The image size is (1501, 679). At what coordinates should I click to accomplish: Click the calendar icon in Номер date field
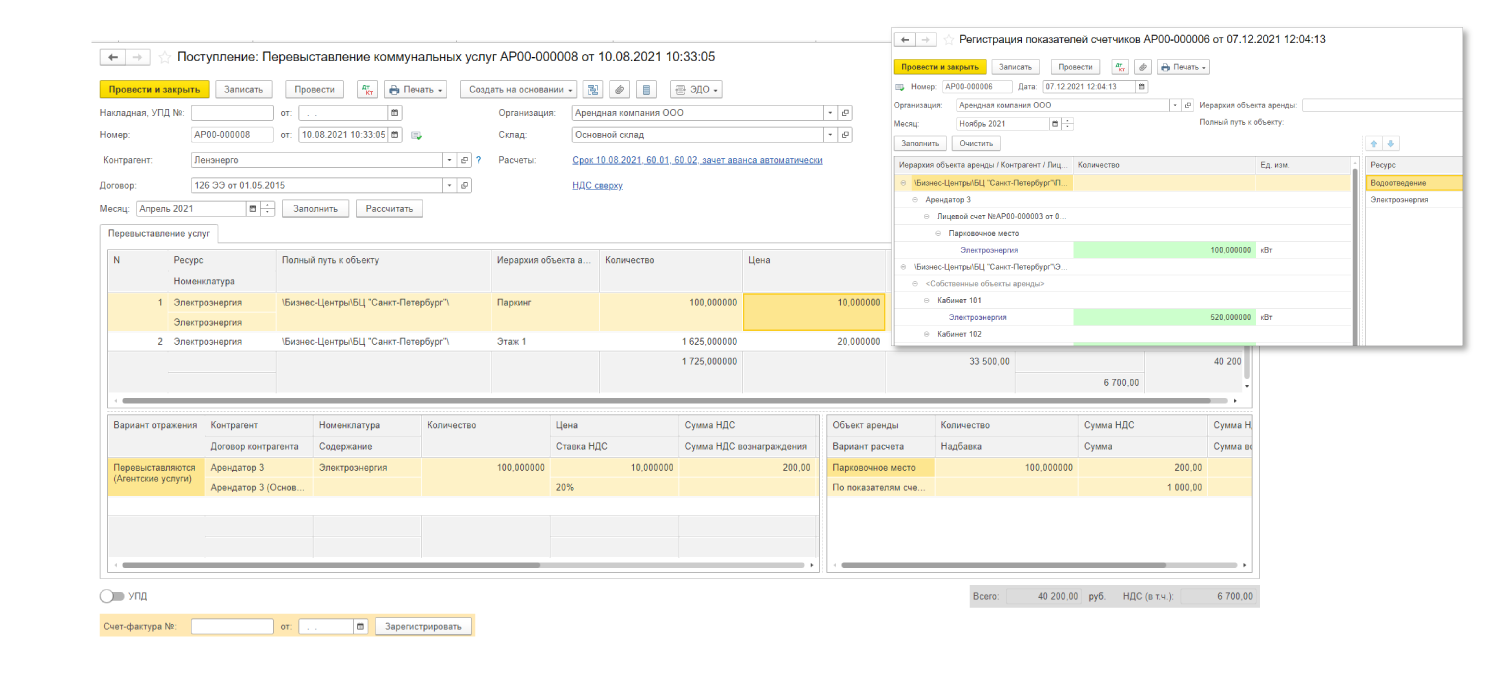pyautogui.click(x=395, y=135)
